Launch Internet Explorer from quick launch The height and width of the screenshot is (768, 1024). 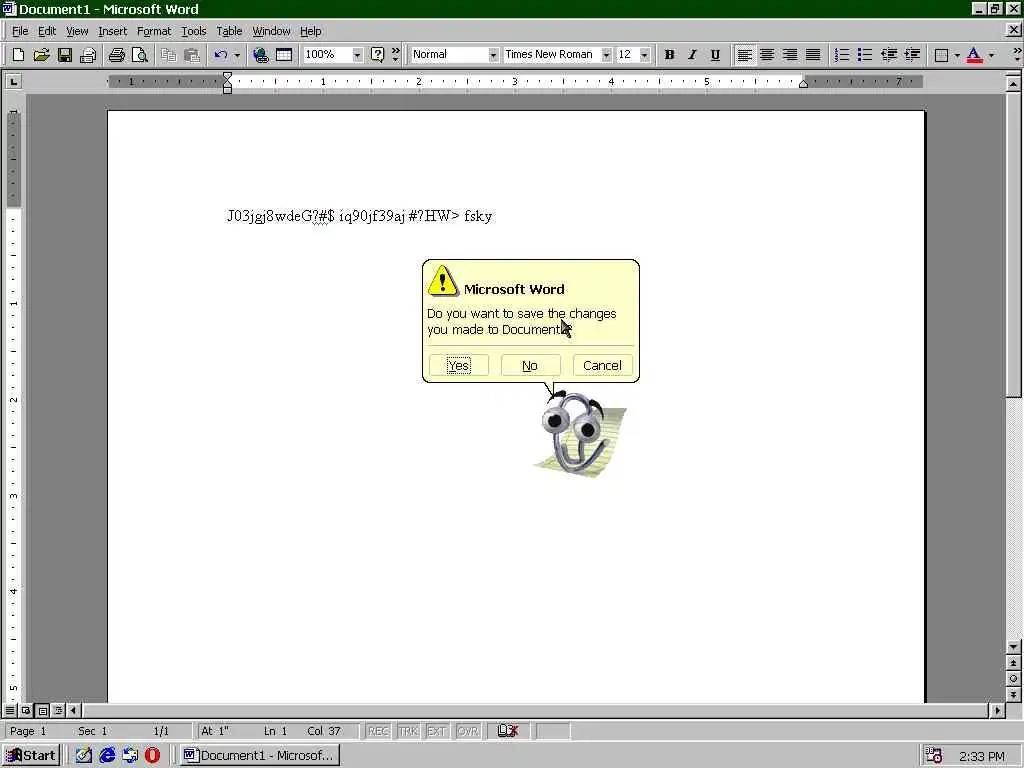(x=107, y=756)
